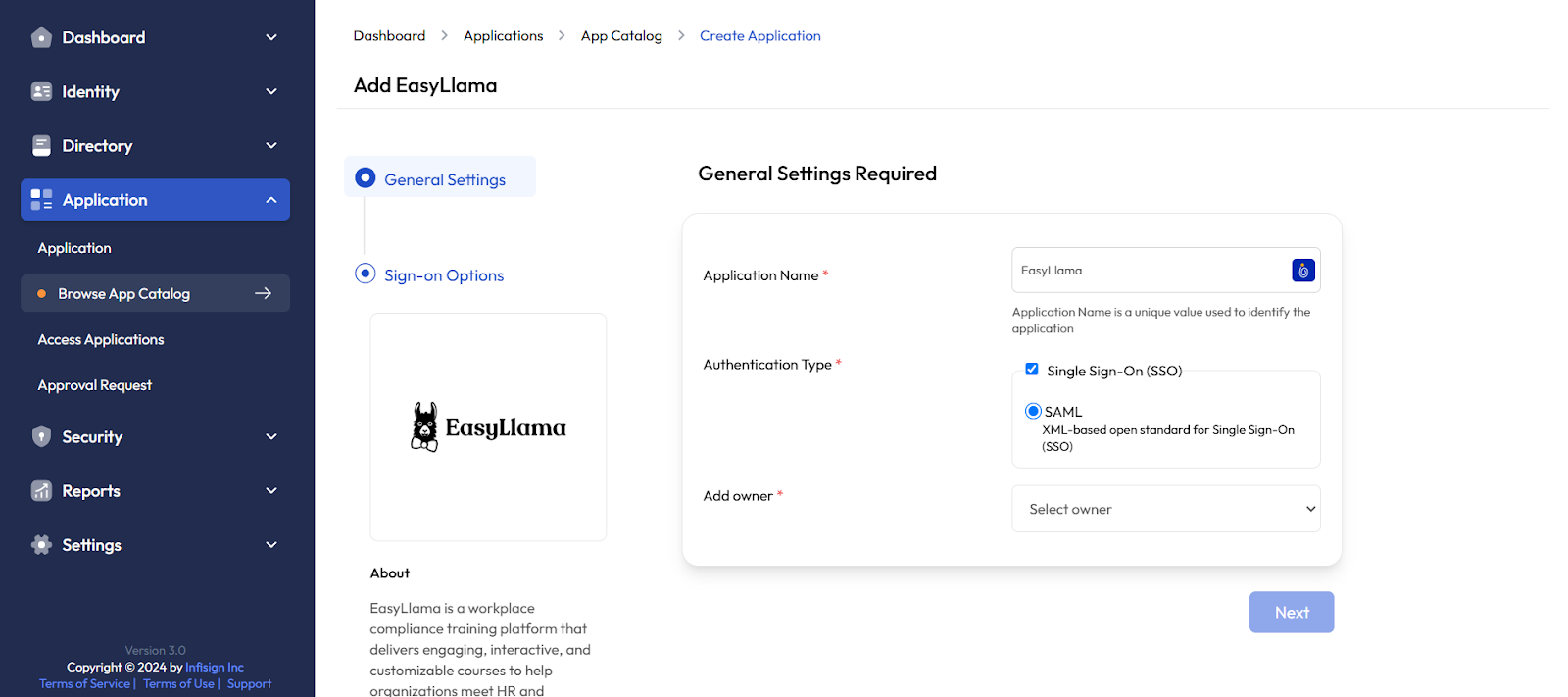The image size is (1568, 697).
Task: Open Approval Request menu item
Action: [95, 385]
